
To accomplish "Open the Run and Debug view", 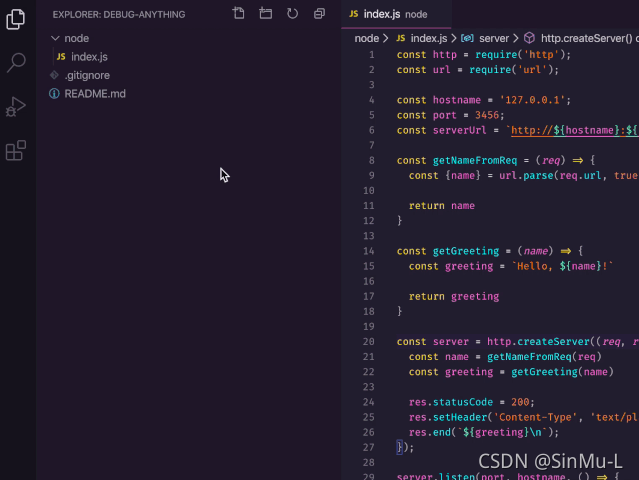I will 16,107.
